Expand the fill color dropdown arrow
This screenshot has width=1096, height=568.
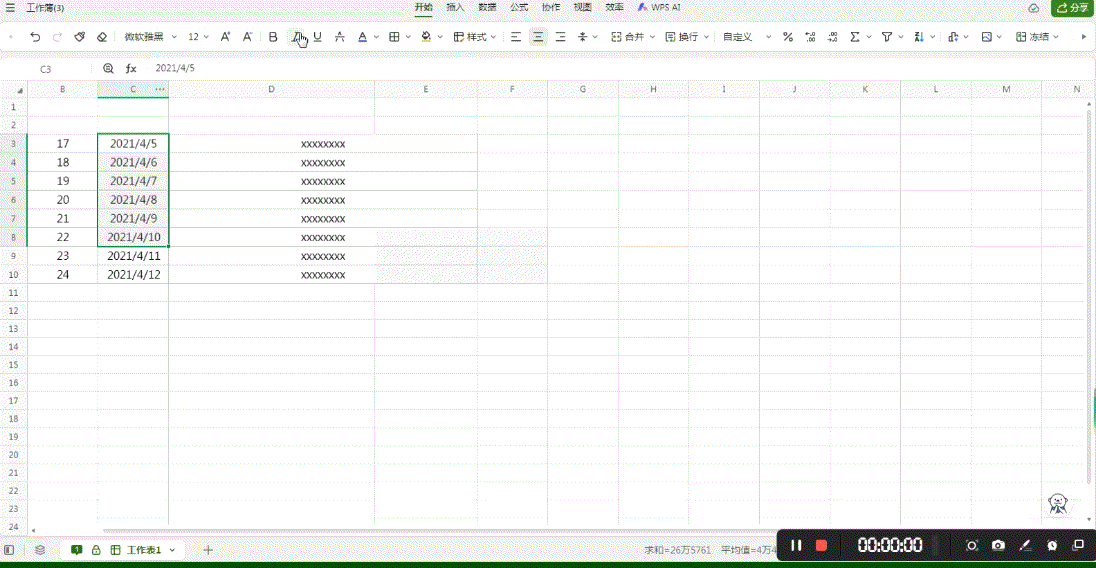point(440,37)
